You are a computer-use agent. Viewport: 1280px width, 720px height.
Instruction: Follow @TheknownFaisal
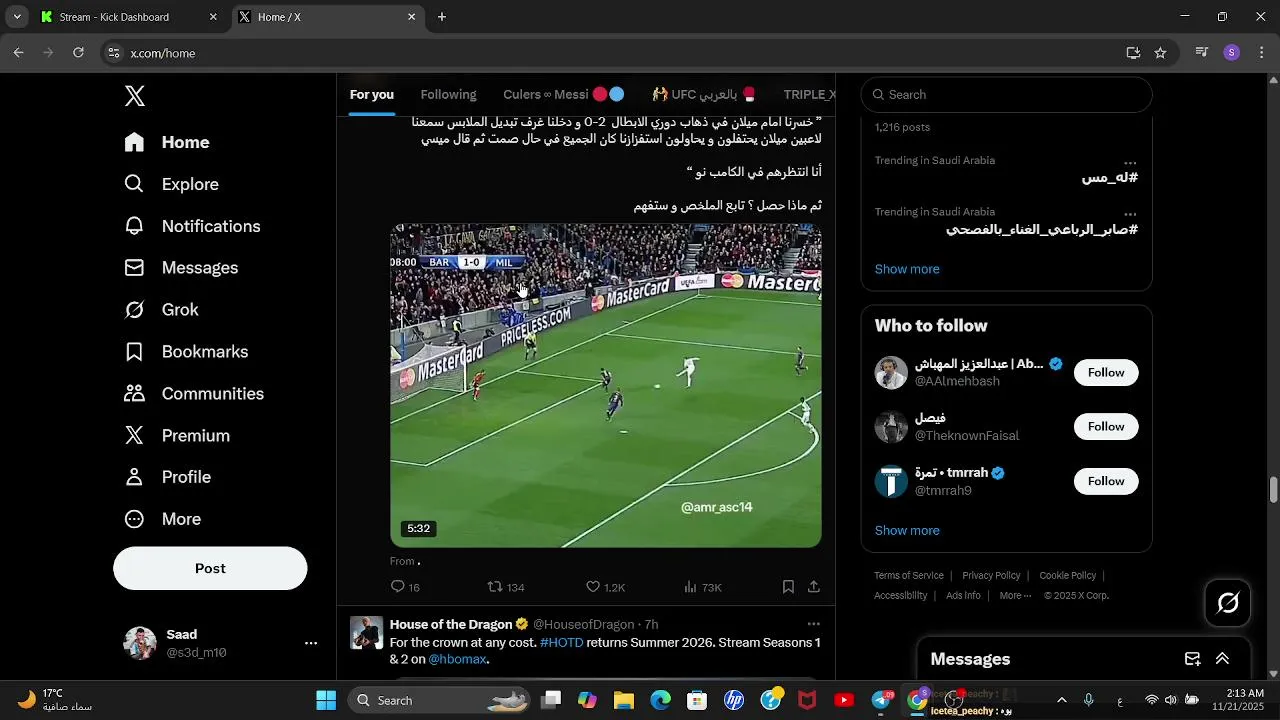(x=1106, y=426)
